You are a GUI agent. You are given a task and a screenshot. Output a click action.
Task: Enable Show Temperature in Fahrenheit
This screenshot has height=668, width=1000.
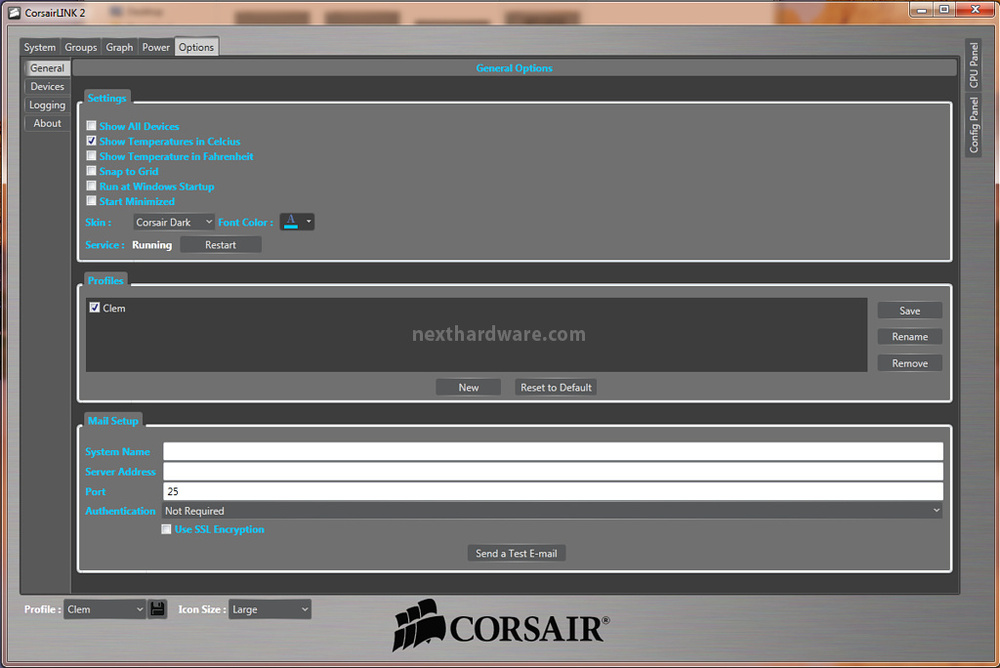tap(91, 156)
